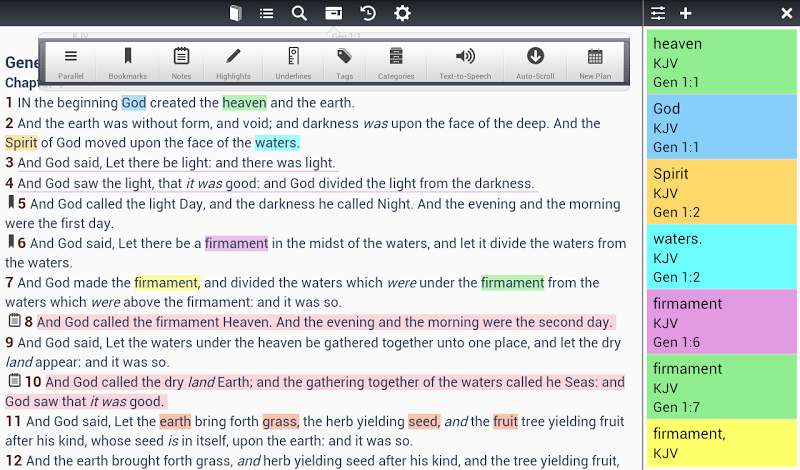Open the Notes tool
Viewport: 800px width, 470px height.
[x=181, y=62]
